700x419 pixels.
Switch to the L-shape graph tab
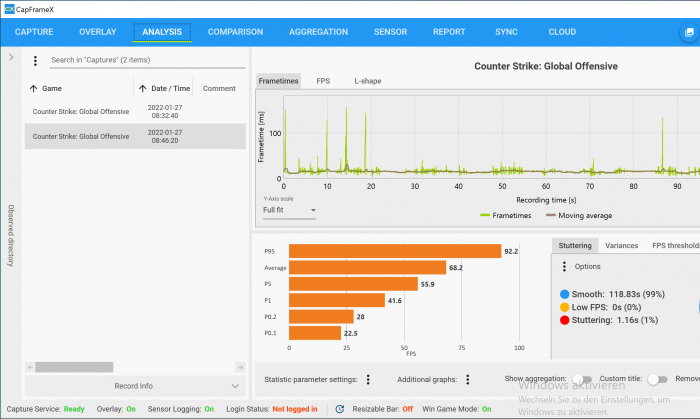coord(367,80)
